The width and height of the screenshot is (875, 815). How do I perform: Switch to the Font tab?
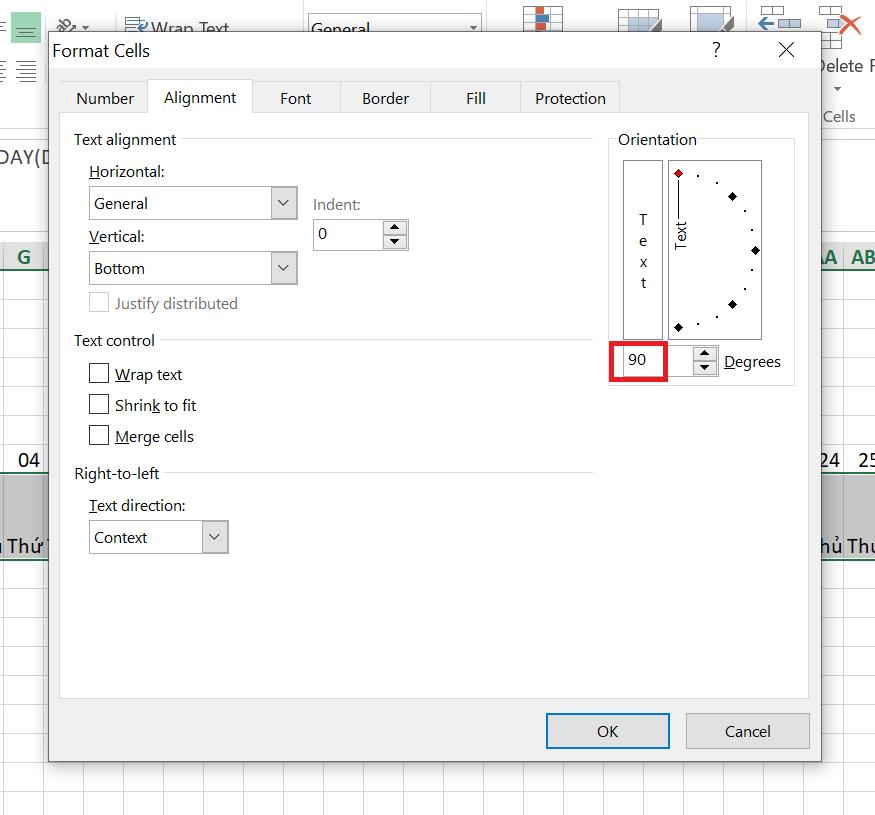pos(295,97)
